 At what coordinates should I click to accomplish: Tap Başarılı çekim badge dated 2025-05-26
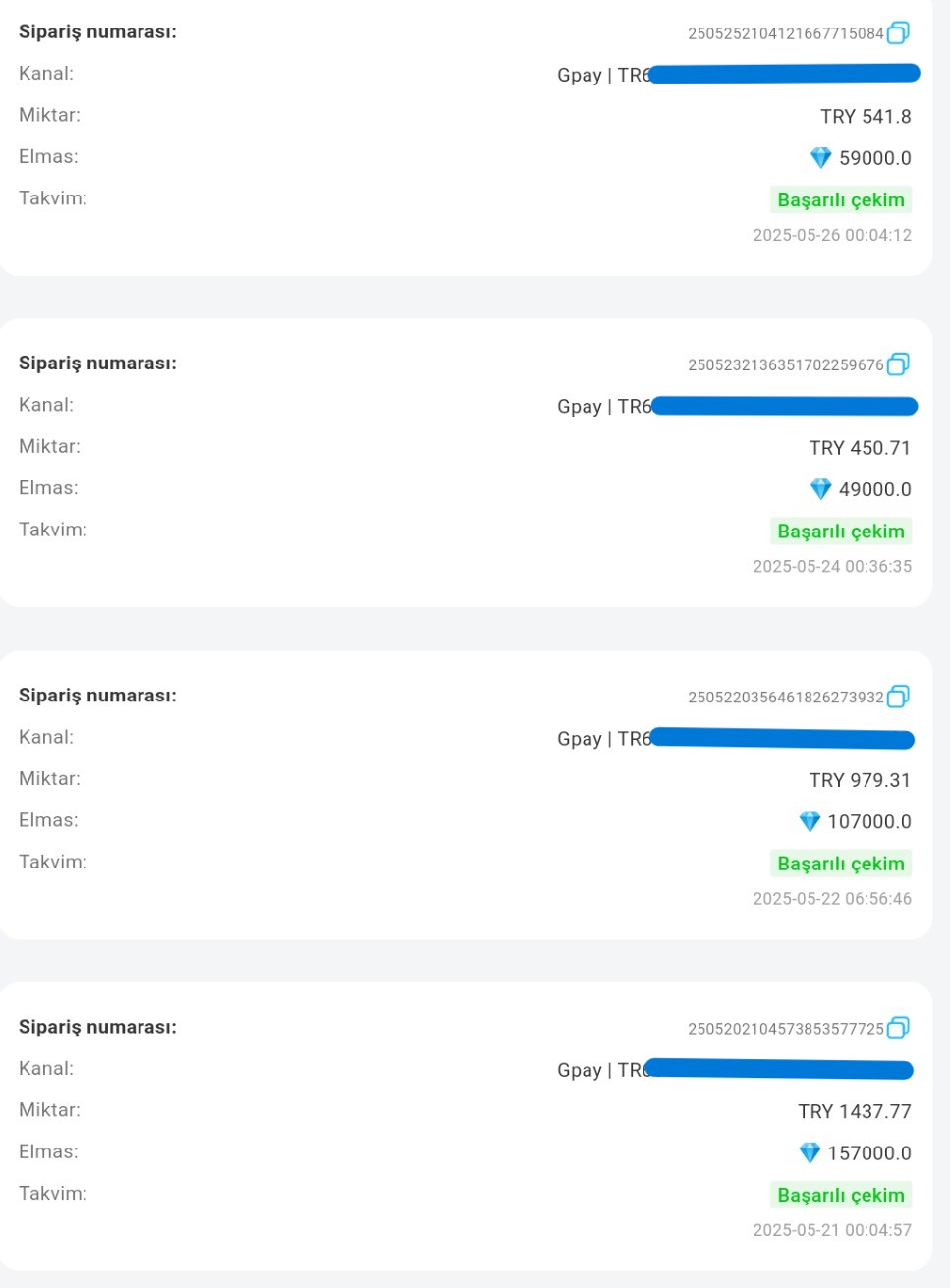[841, 199]
